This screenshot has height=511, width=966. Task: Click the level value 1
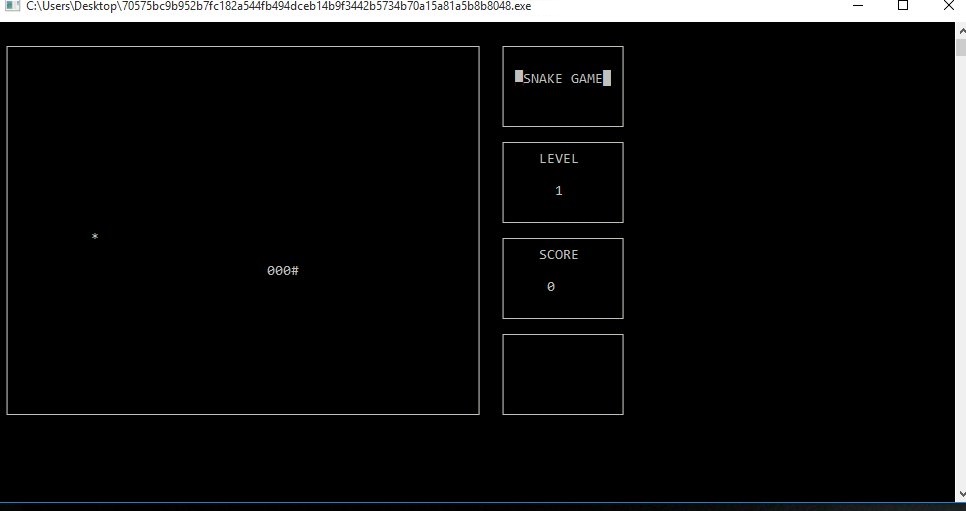pos(559,191)
